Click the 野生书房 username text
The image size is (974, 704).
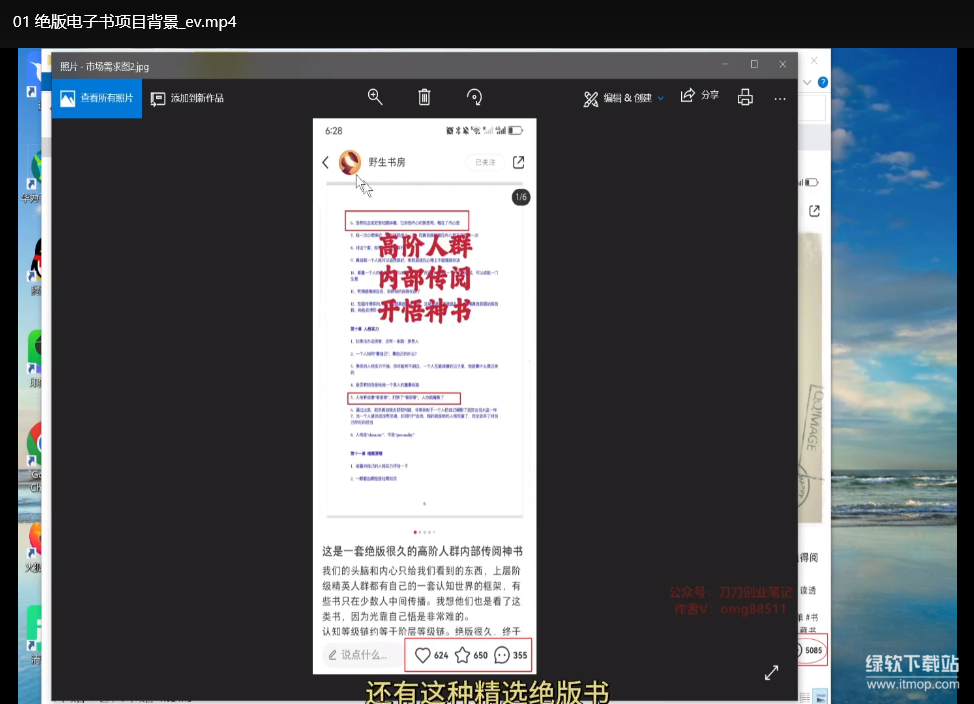point(387,162)
